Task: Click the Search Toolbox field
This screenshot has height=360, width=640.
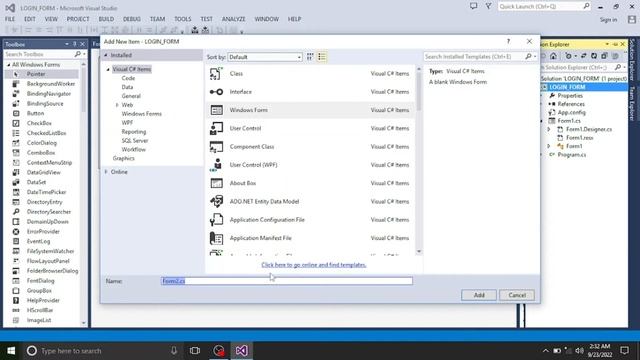Action: (39, 54)
